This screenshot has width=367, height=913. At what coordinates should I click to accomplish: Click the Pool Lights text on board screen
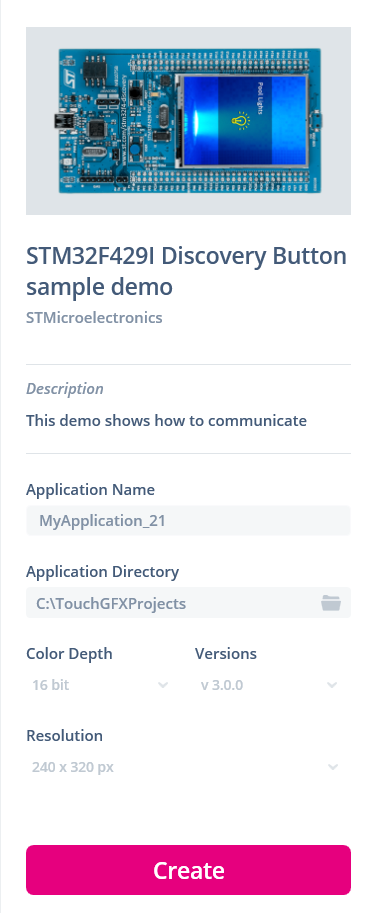[259, 98]
